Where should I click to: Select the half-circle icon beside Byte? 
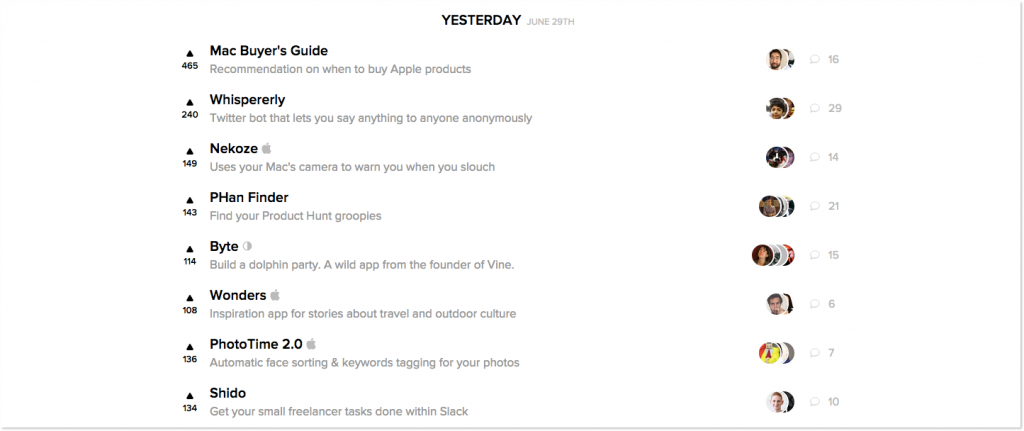pos(247,246)
